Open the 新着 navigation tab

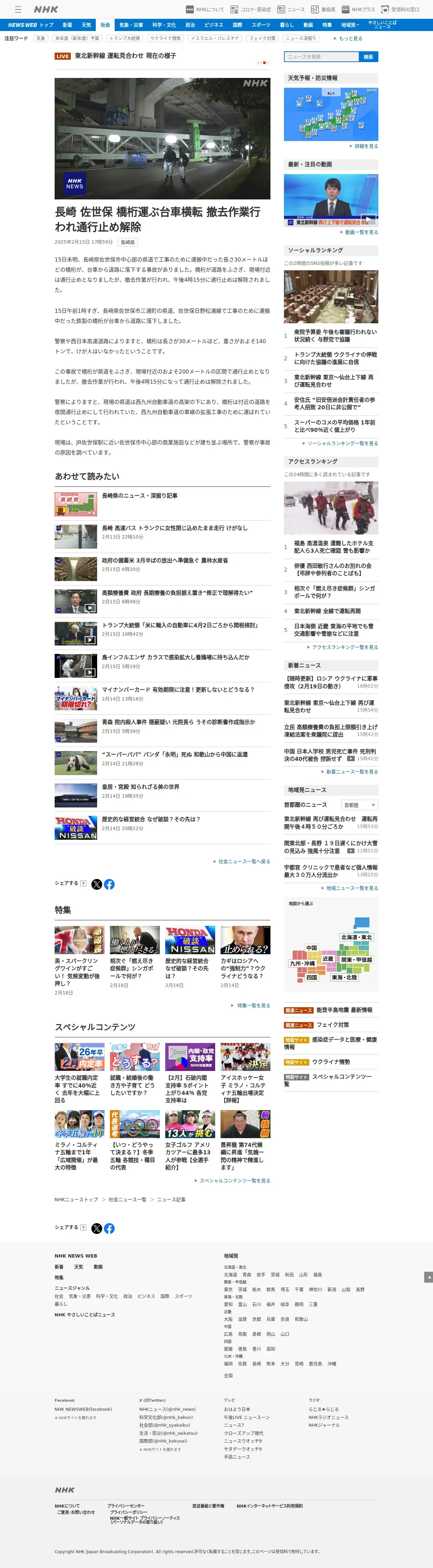click(67, 25)
